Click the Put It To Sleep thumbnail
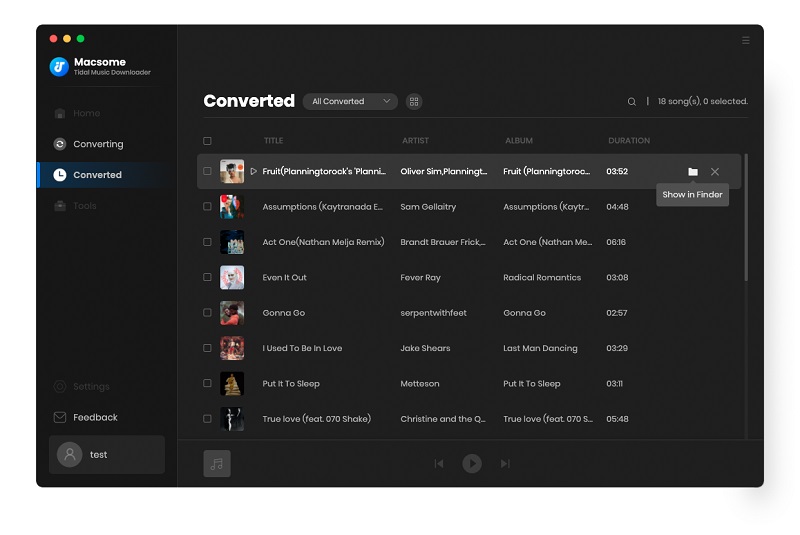 point(232,384)
